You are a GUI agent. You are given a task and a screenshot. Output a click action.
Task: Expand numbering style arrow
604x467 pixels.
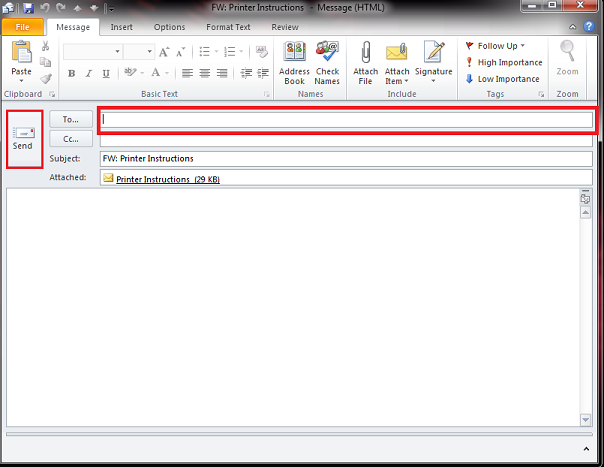(x=241, y=52)
